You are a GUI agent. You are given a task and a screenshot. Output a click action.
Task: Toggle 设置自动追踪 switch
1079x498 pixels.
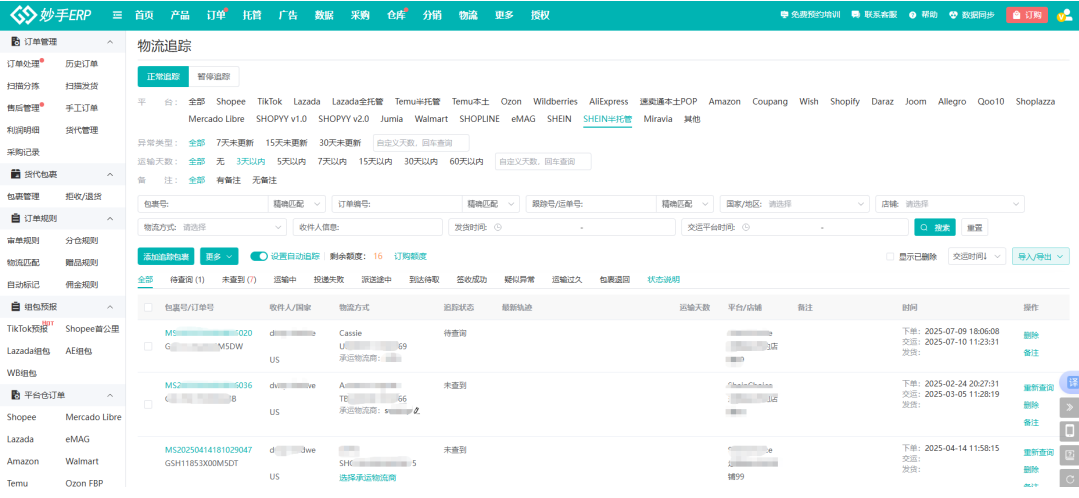[x=259, y=257]
